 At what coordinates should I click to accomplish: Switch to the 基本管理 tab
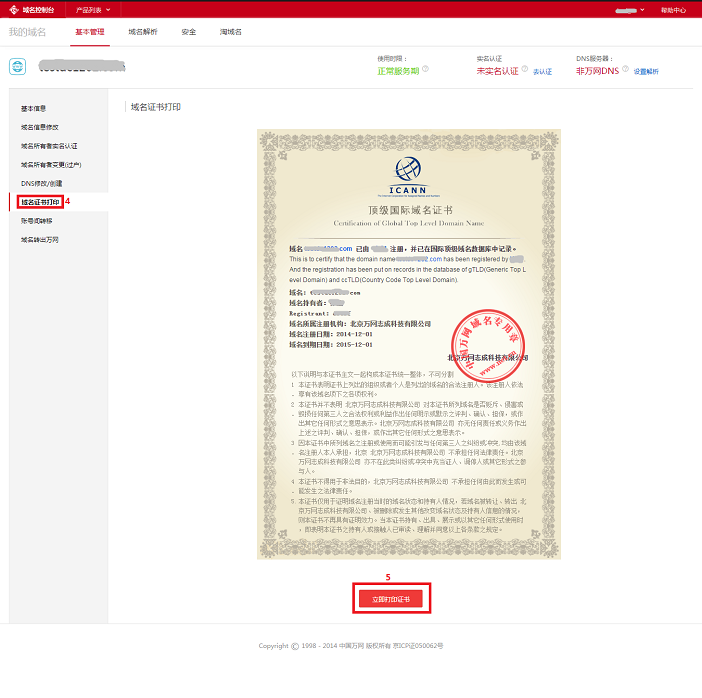coord(89,32)
